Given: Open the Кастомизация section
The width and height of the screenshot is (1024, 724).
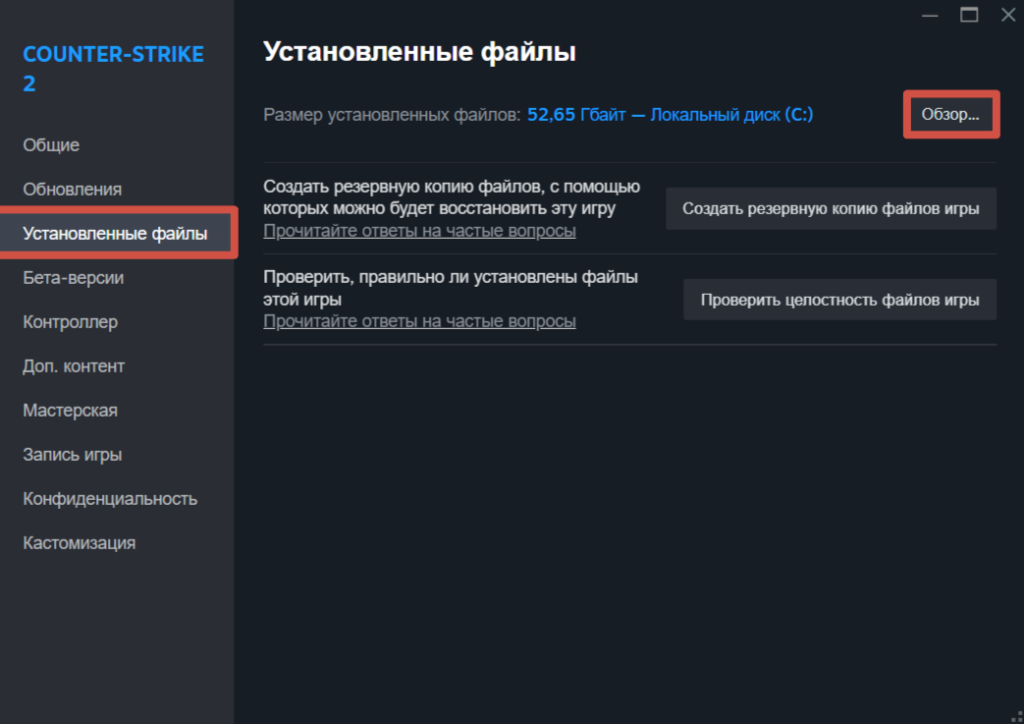Looking at the screenshot, I should tap(79, 543).
